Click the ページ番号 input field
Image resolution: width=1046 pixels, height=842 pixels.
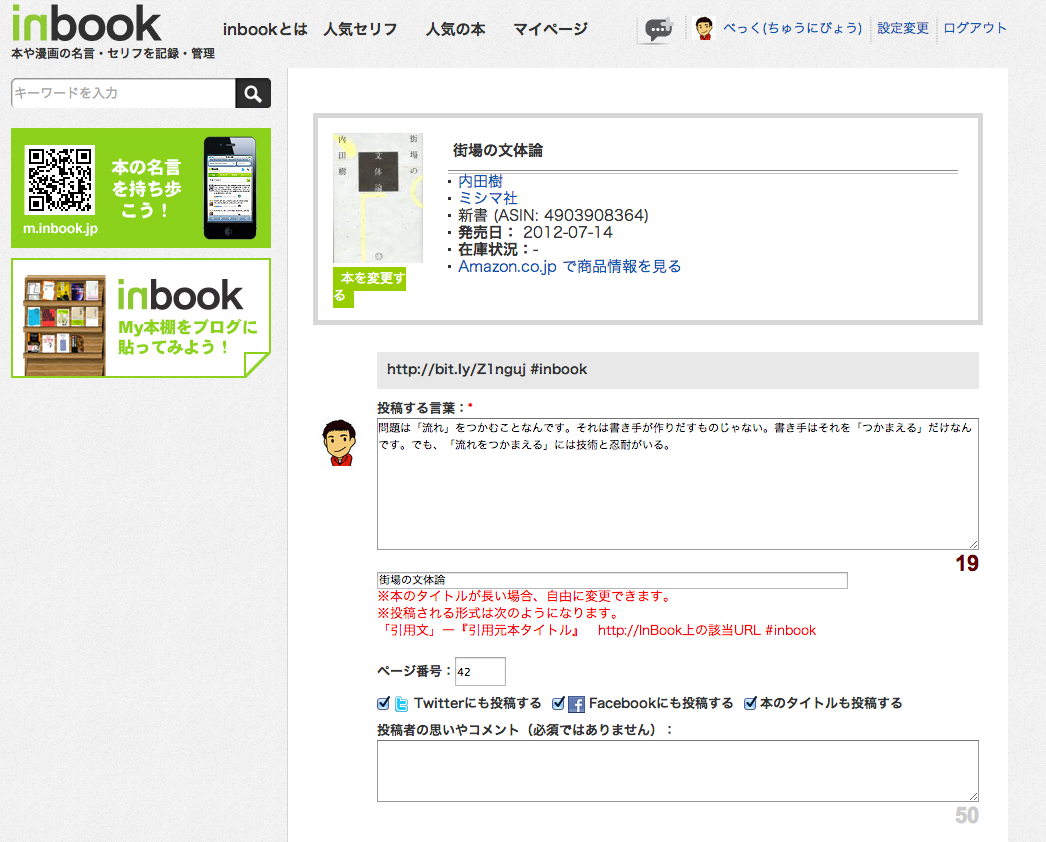tap(480, 671)
